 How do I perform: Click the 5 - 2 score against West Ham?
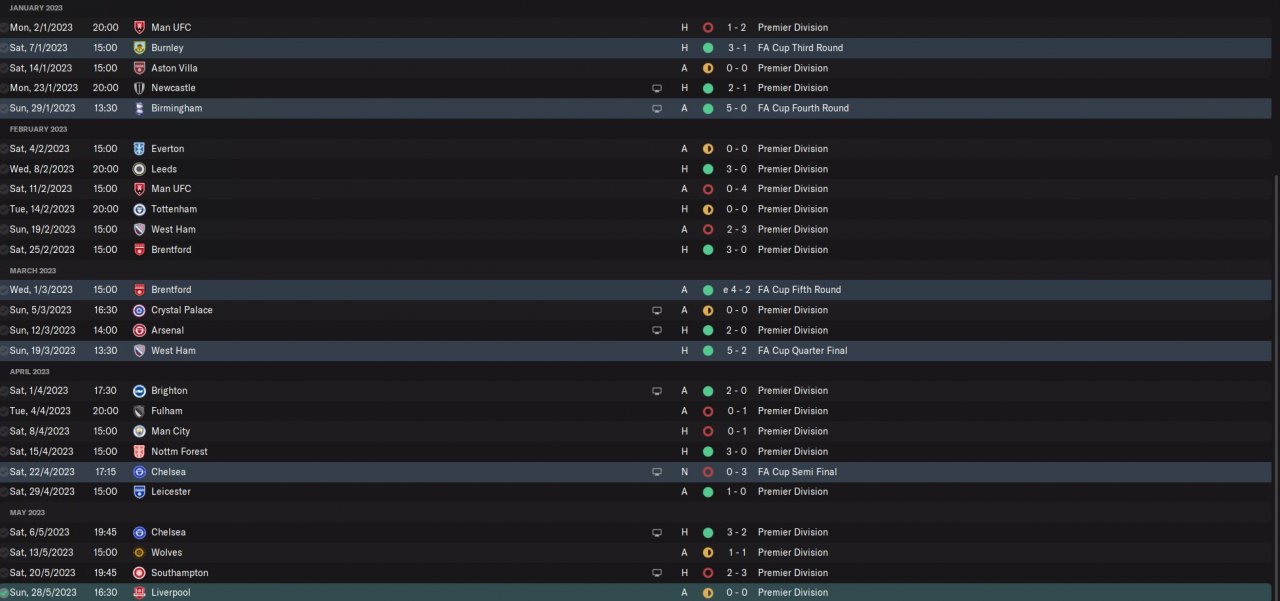[735, 351]
